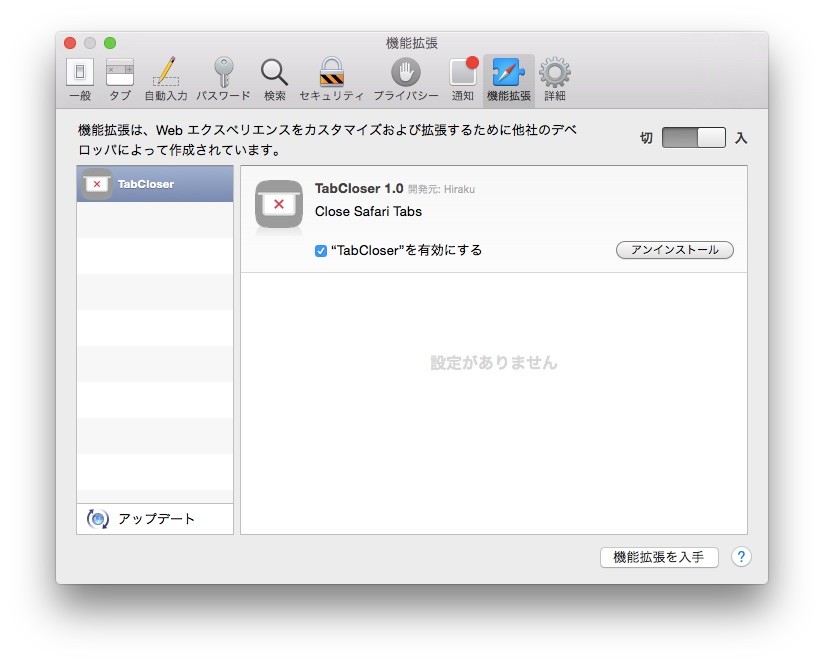Close the preferences window with red button
This screenshot has width=824, height=664.
70,43
